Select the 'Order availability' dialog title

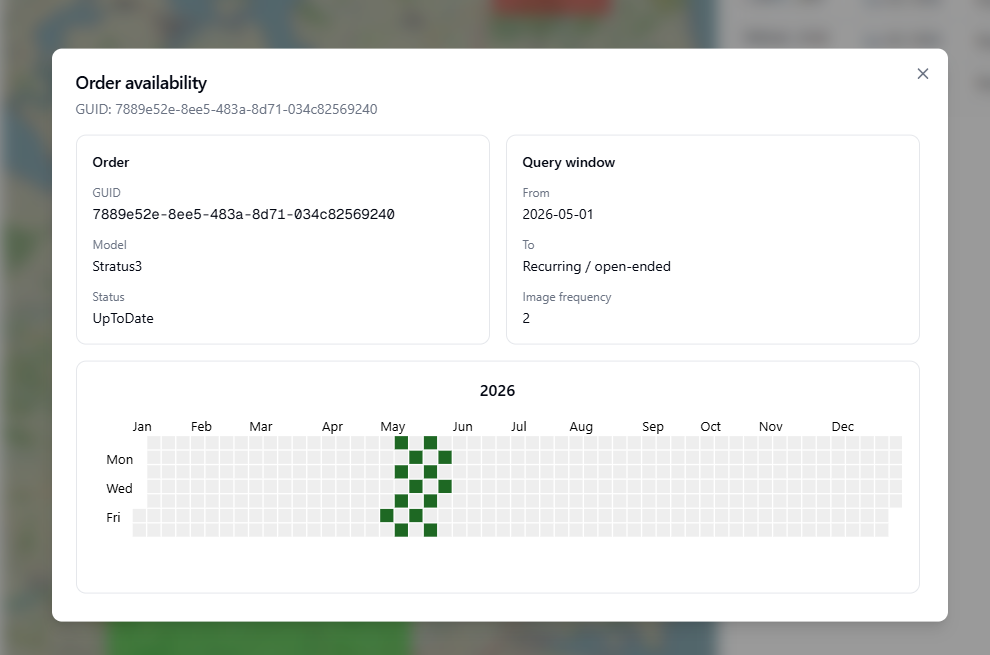coord(141,83)
